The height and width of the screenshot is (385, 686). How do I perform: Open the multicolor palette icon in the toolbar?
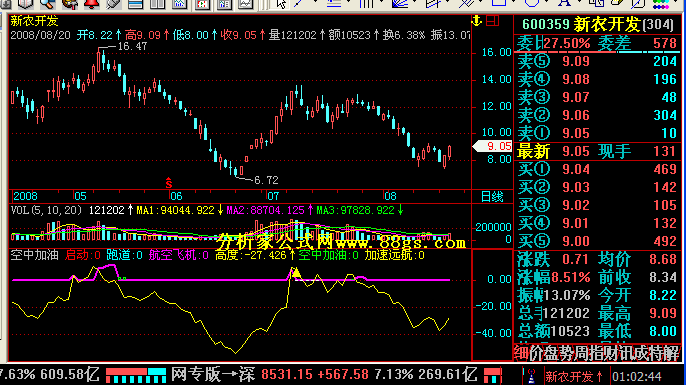point(661,4)
